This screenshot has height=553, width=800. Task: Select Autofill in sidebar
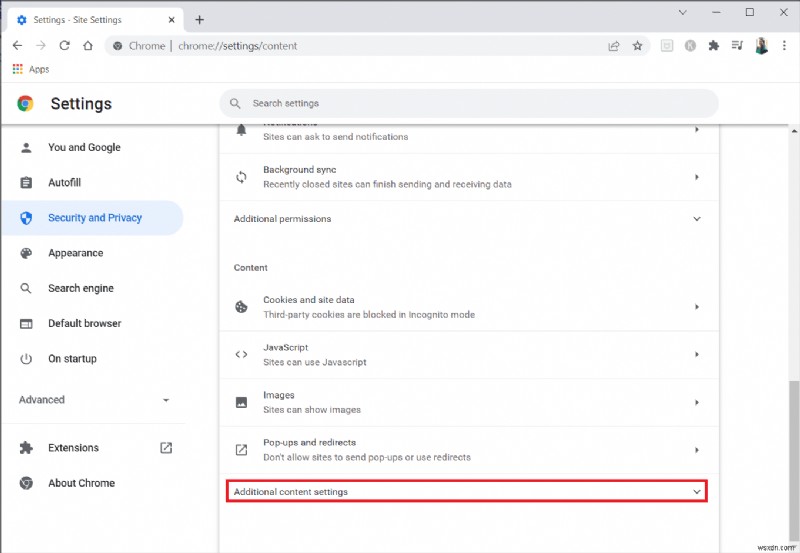point(92,183)
